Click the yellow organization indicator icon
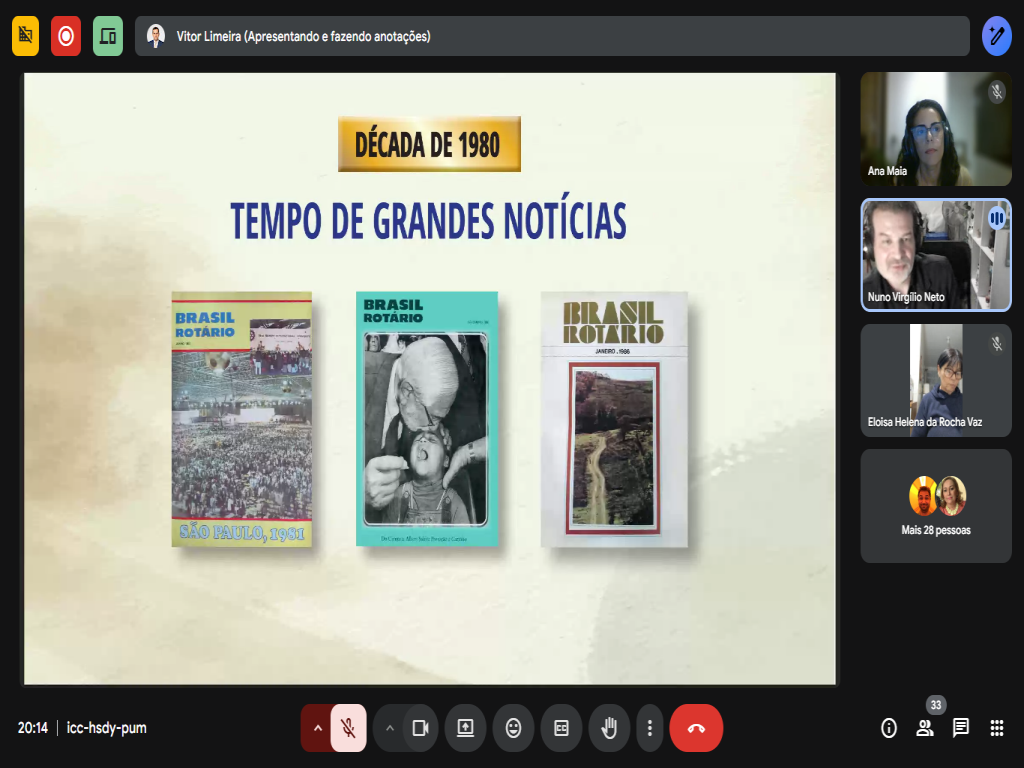The image size is (1024, 768). tap(25, 36)
